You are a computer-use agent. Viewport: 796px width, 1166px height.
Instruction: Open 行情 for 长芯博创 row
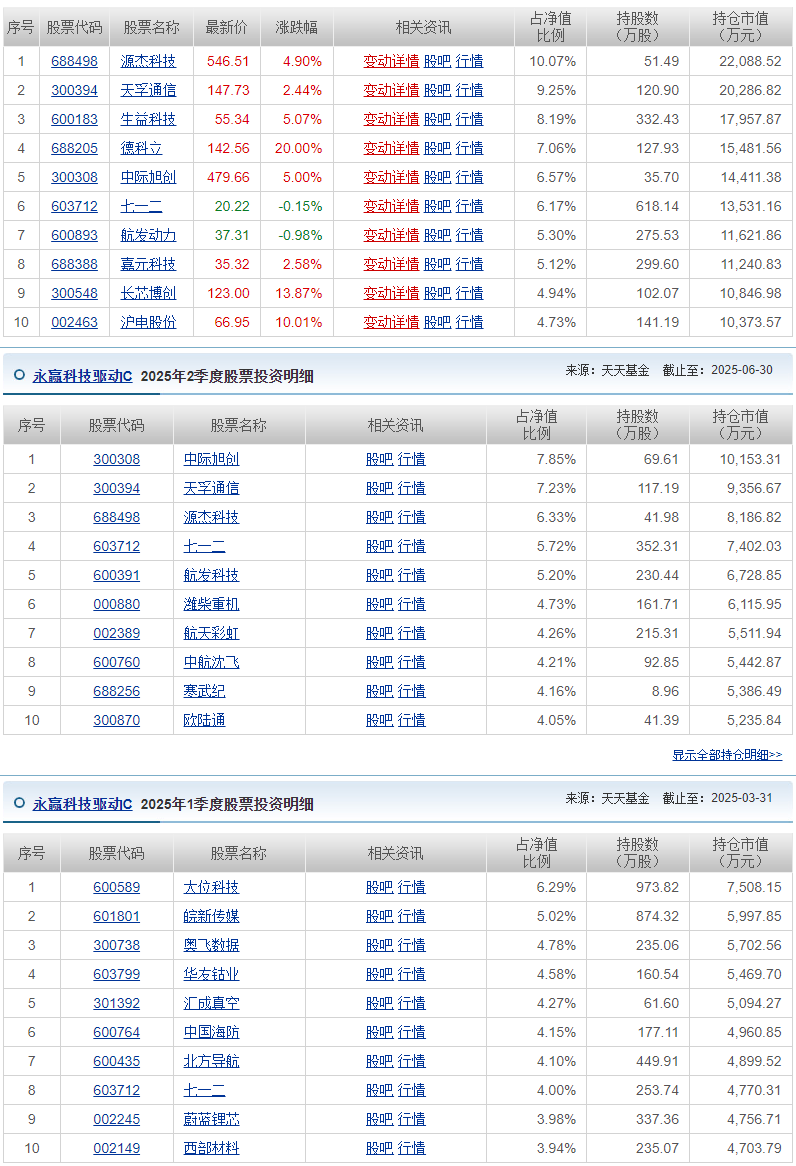[x=469, y=294]
